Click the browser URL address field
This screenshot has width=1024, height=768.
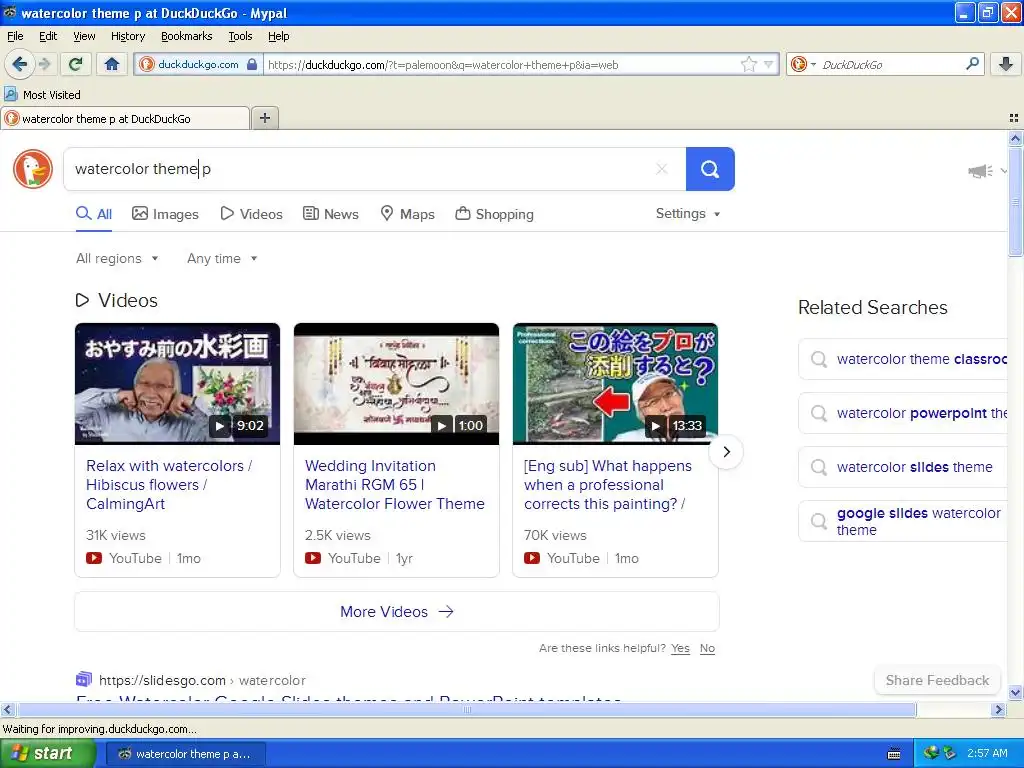pos(502,65)
